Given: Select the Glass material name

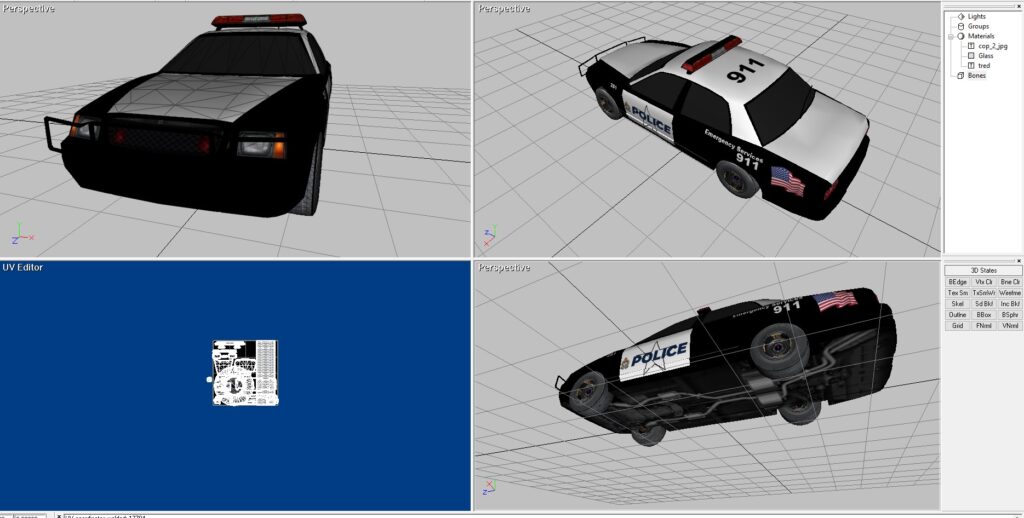Looking at the screenshot, I should tap(985, 56).
